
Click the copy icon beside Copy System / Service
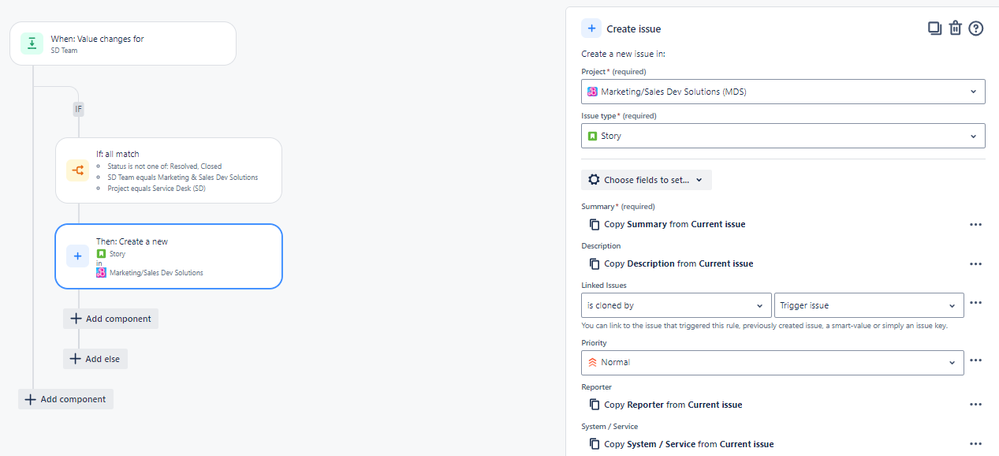pyautogui.click(x=594, y=444)
